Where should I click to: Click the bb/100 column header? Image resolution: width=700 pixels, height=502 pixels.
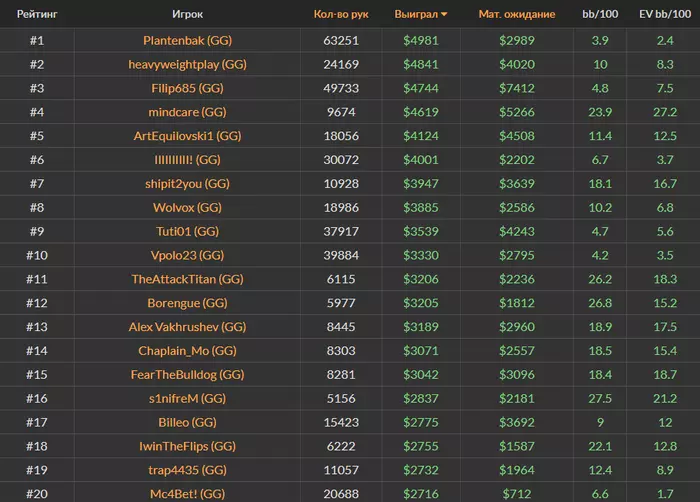click(600, 15)
